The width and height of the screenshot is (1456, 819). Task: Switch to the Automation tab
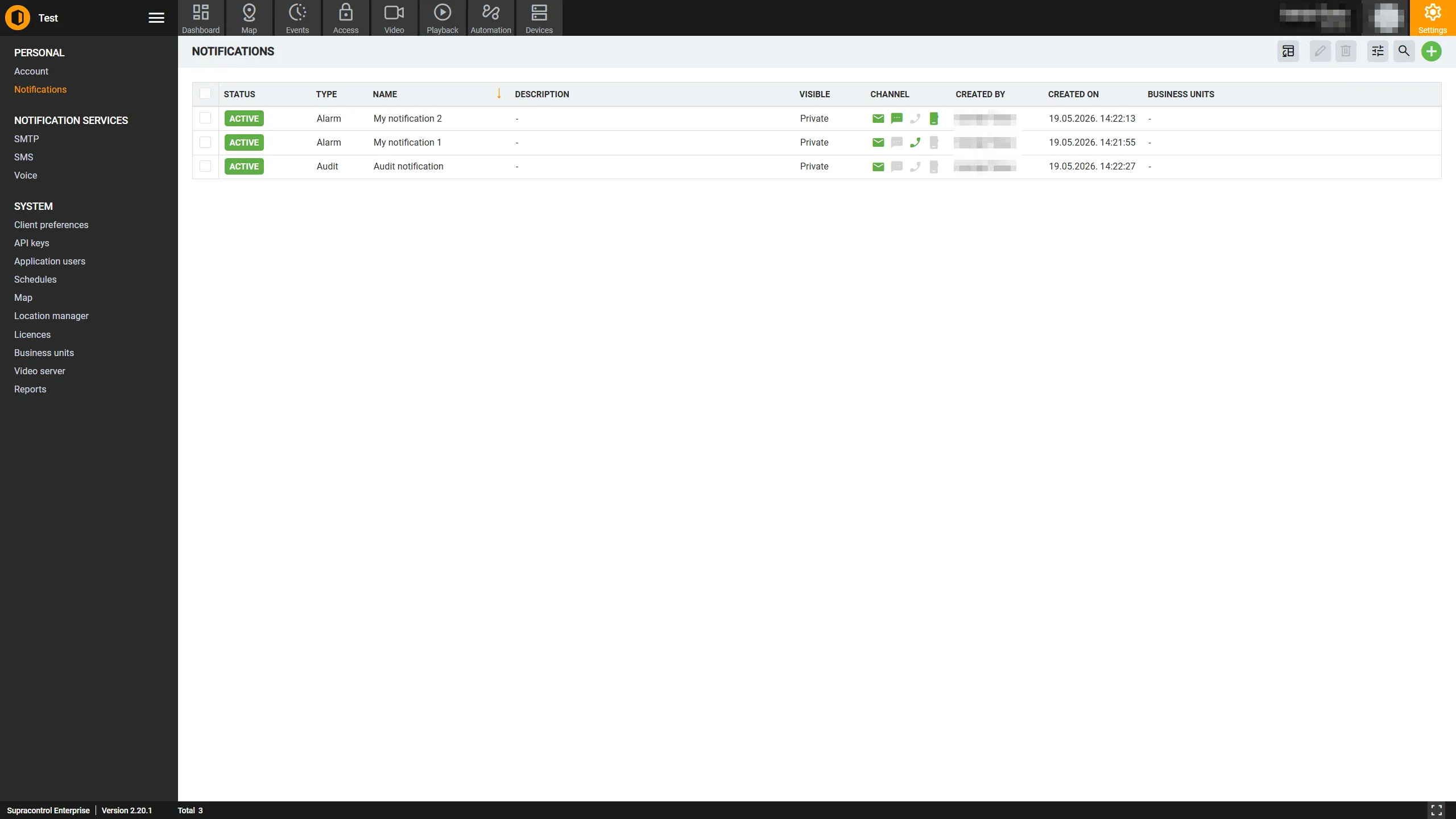(x=491, y=18)
